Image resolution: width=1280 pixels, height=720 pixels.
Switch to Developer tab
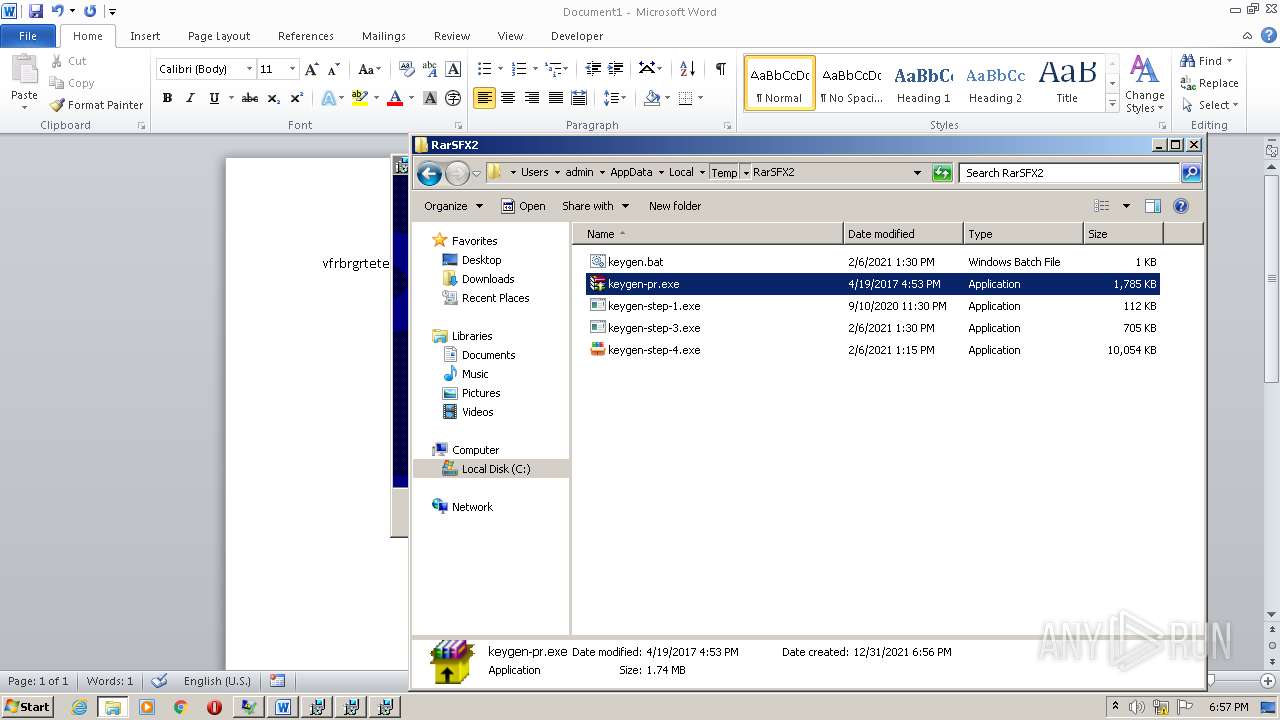click(x=577, y=36)
